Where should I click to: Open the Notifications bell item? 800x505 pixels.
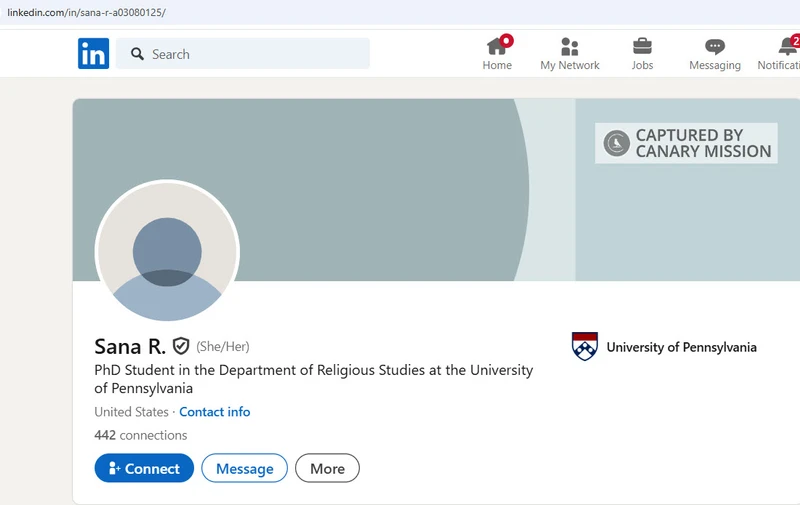[779, 53]
